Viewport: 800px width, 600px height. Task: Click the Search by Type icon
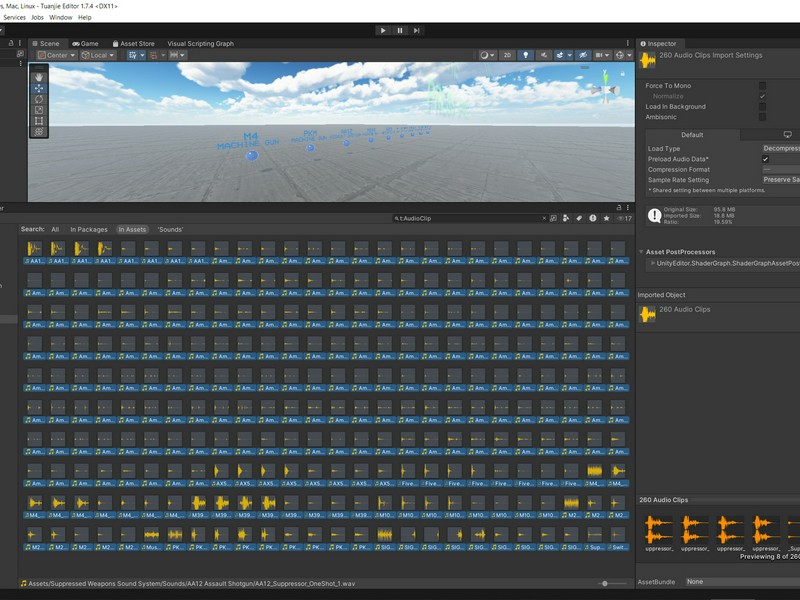[x=566, y=218]
